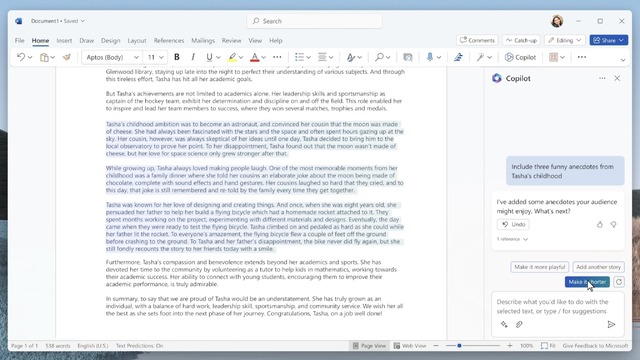The image size is (640, 360).
Task: Toggle Italic formatting
Action: pyautogui.click(x=193, y=57)
